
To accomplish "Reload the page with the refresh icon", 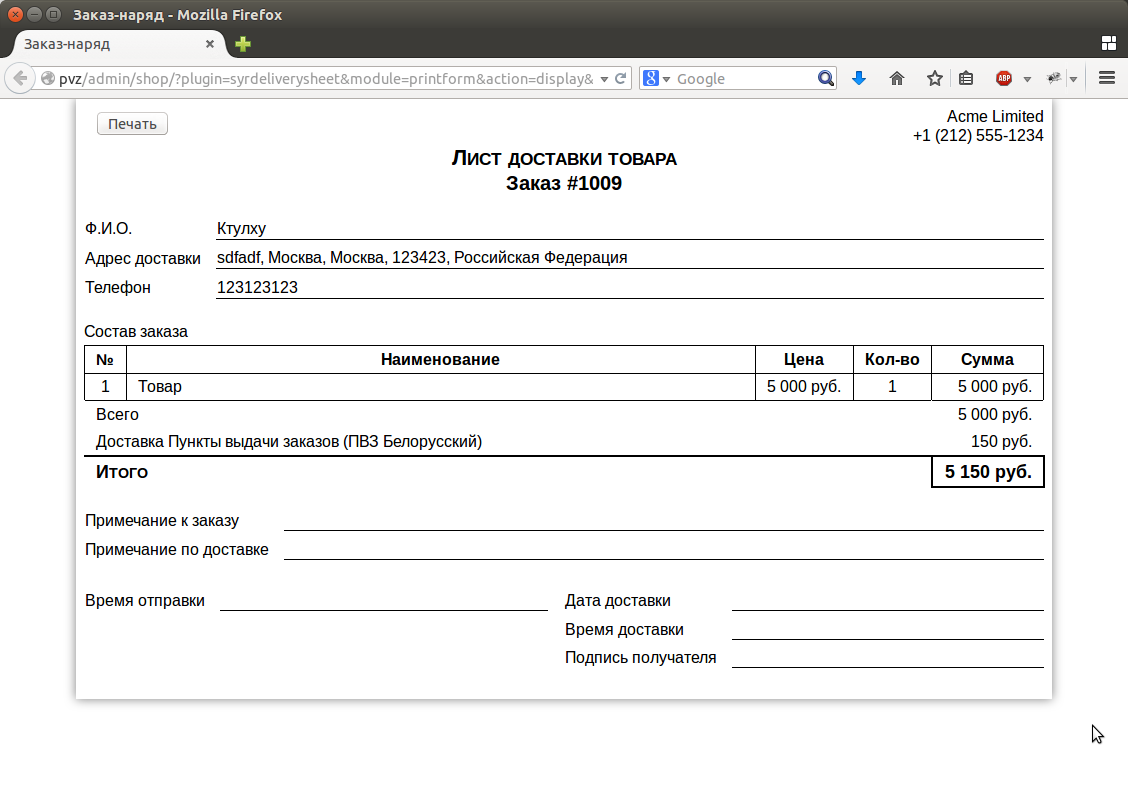I will pyautogui.click(x=621, y=78).
